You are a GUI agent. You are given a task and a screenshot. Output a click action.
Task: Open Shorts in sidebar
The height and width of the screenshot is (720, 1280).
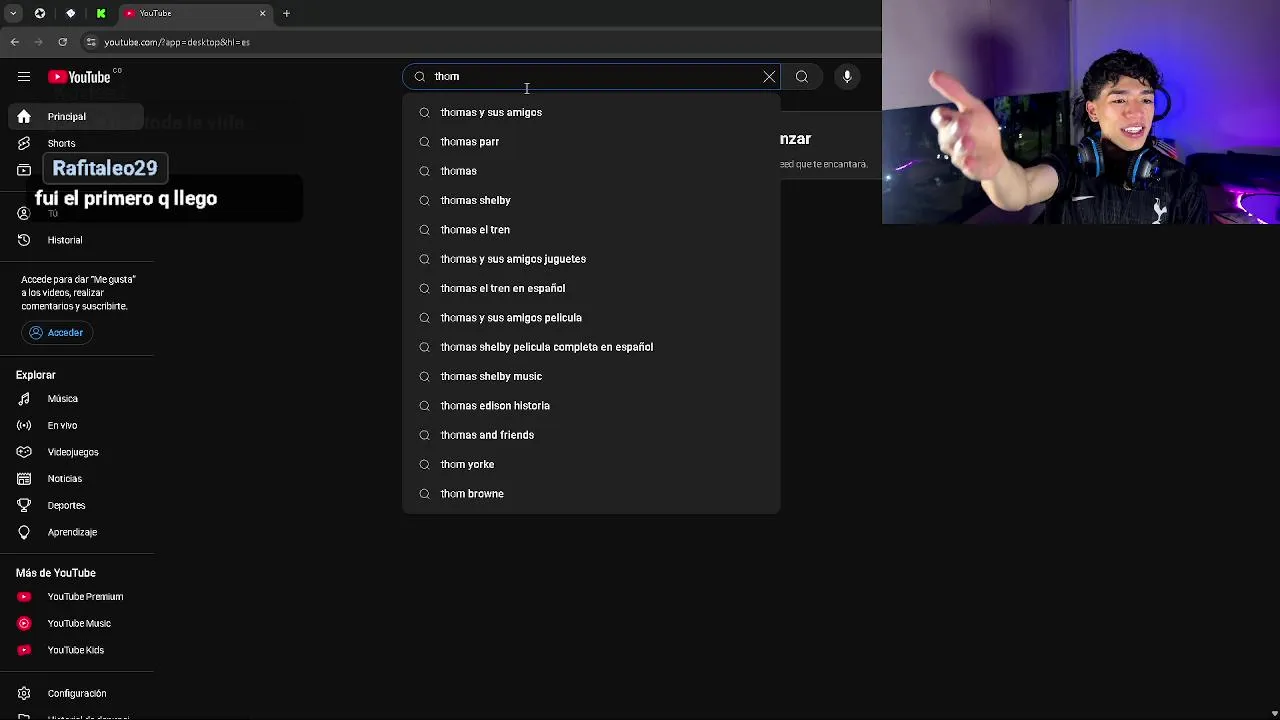76,144
